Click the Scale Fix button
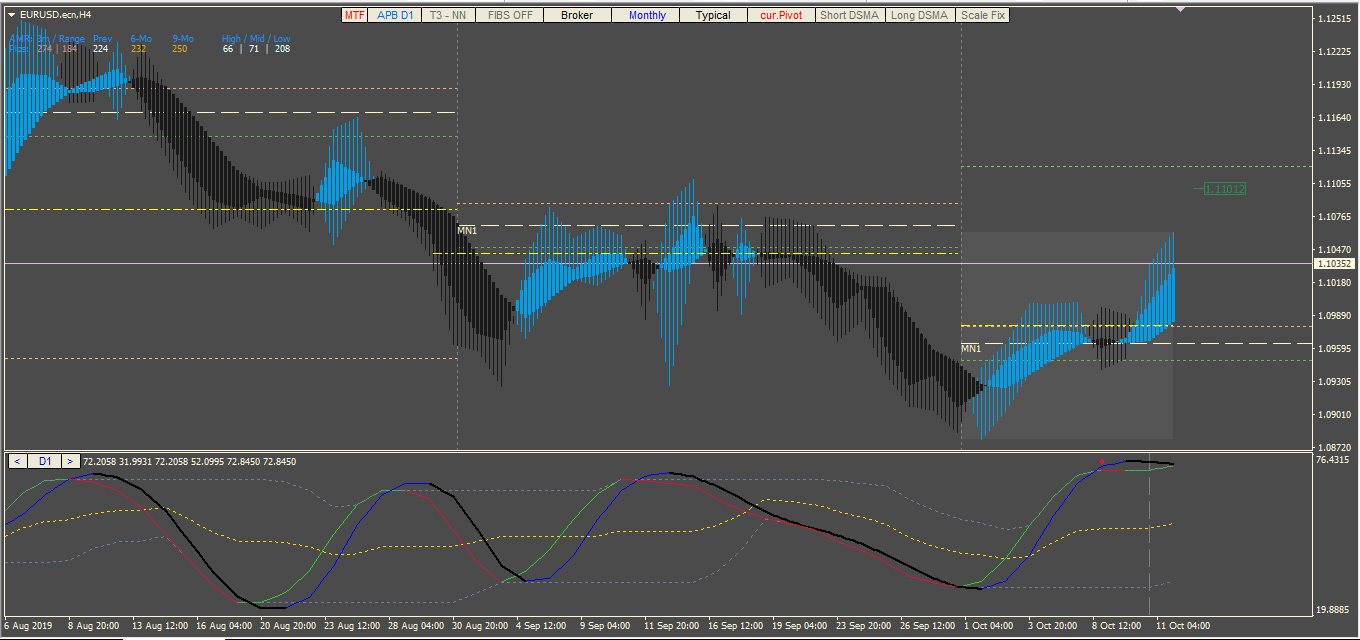This screenshot has width=1360, height=640. pyautogui.click(x=983, y=15)
